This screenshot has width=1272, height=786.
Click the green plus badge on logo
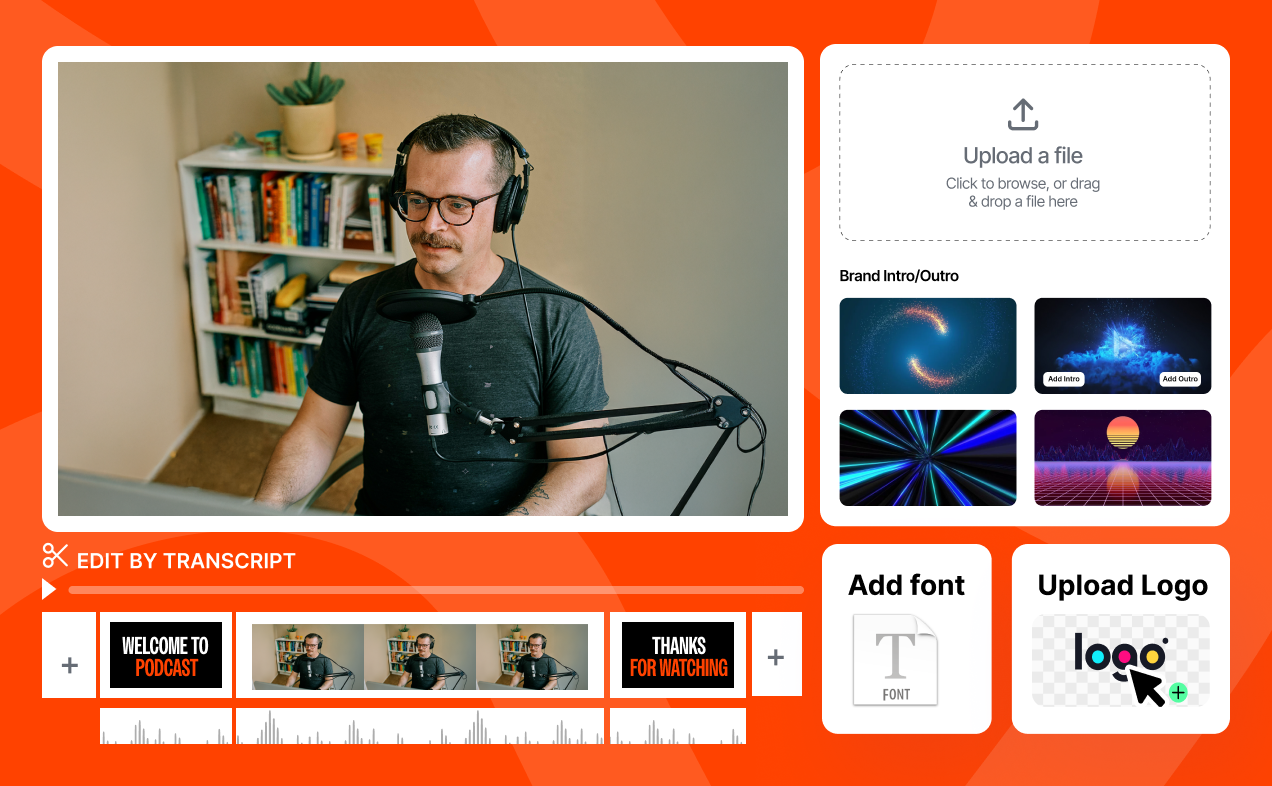pyautogui.click(x=1178, y=692)
